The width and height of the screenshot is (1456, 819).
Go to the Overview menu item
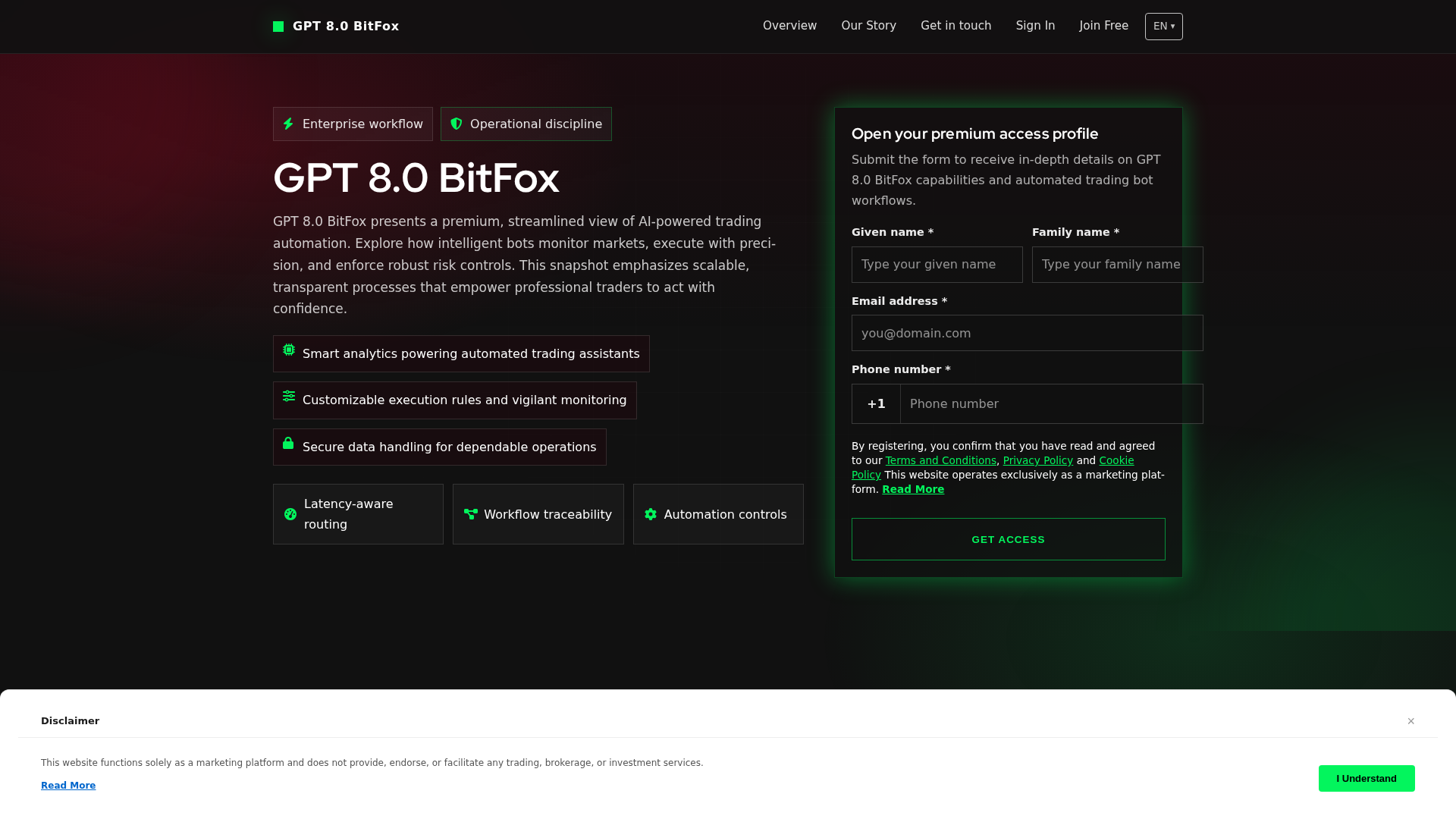[x=789, y=26]
